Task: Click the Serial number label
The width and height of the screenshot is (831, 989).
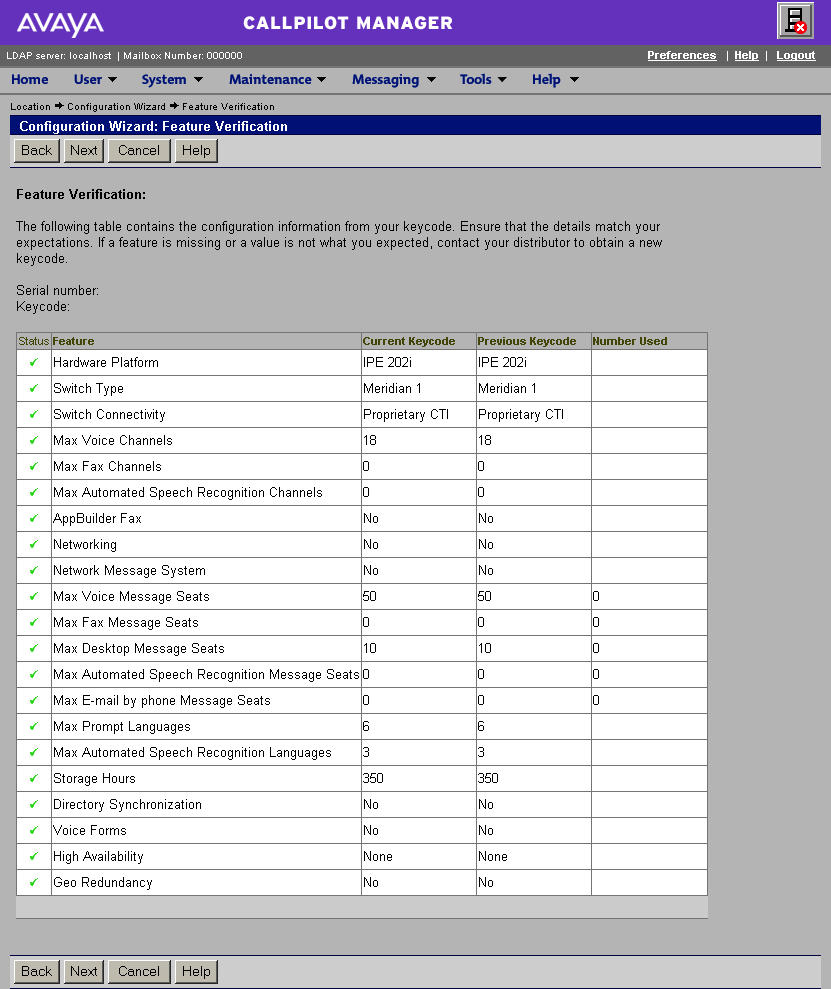Action: click(57, 291)
